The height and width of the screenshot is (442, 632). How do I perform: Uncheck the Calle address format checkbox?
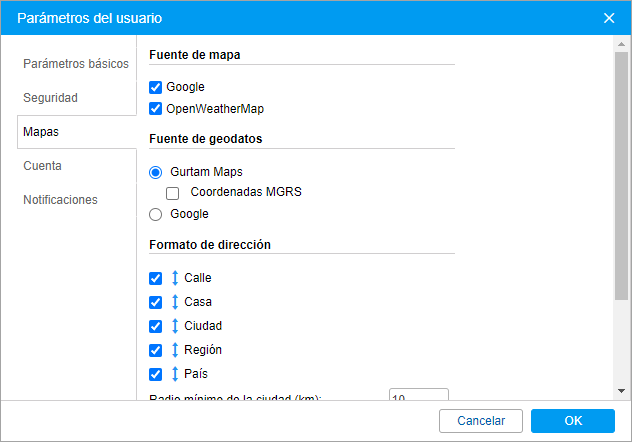point(155,278)
